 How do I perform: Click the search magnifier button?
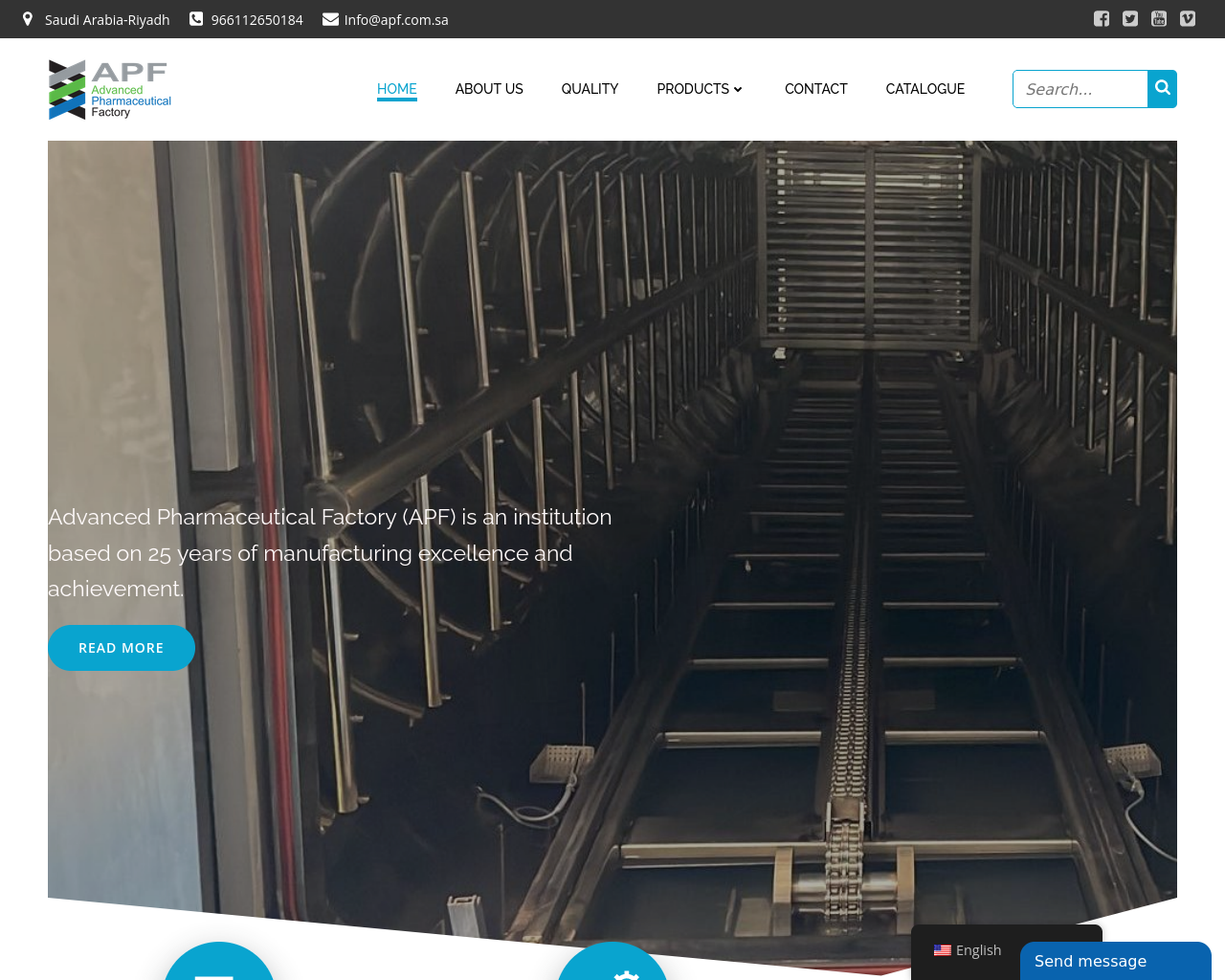[1163, 89]
